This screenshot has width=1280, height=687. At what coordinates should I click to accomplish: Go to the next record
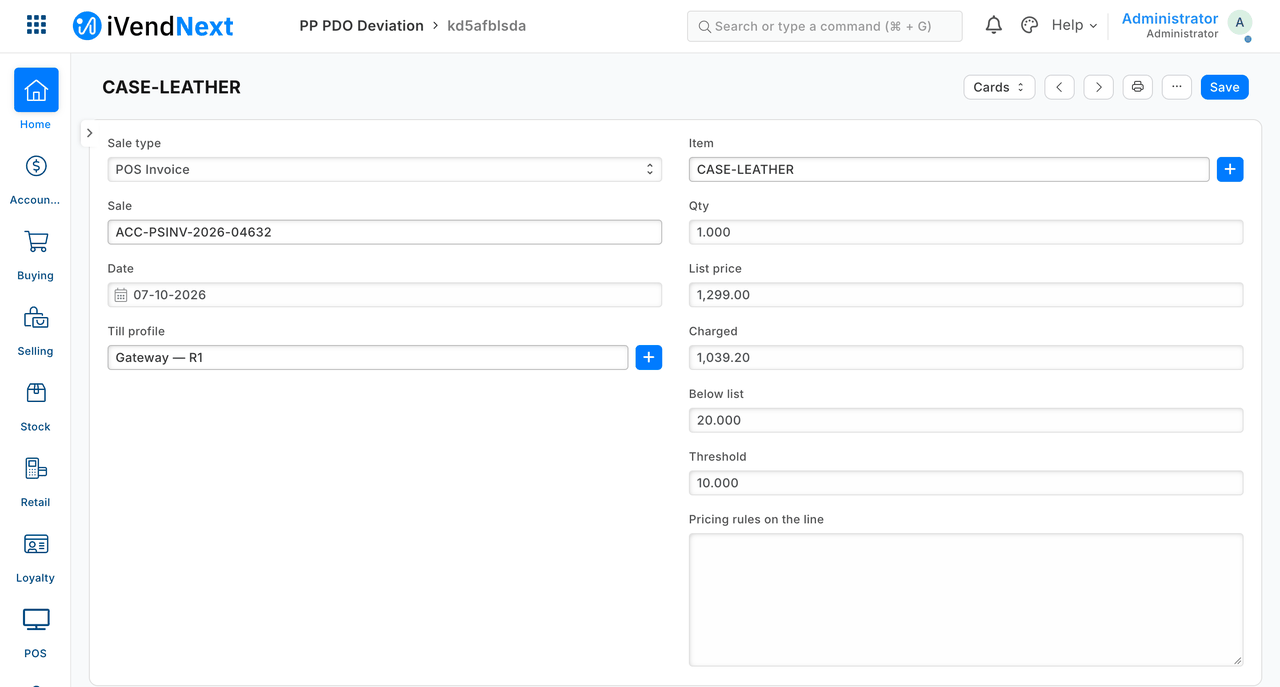point(1099,87)
